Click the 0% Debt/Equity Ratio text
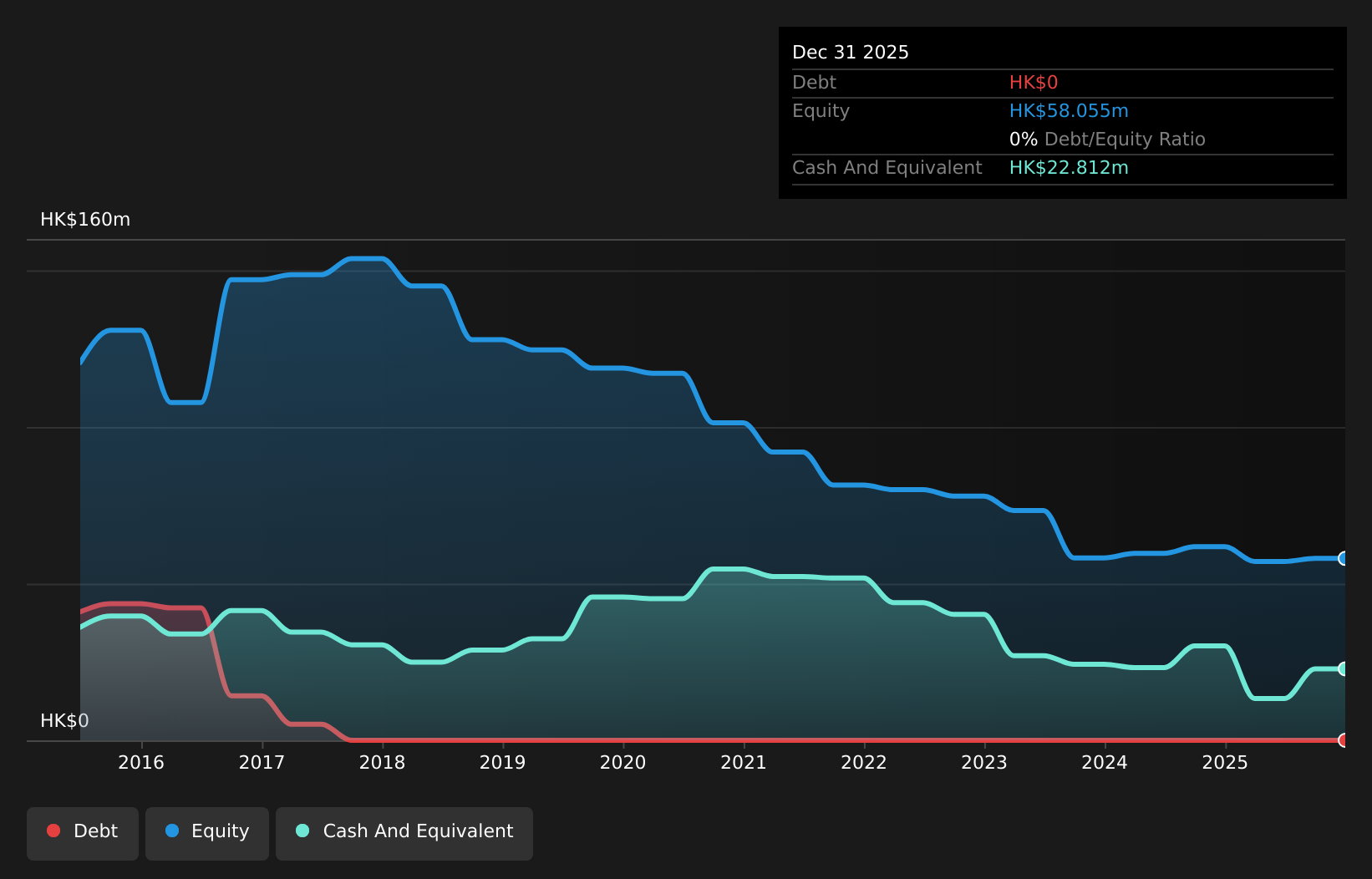This screenshot has width=1372, height=879. pyautogui.click(x=1107, y=140)
